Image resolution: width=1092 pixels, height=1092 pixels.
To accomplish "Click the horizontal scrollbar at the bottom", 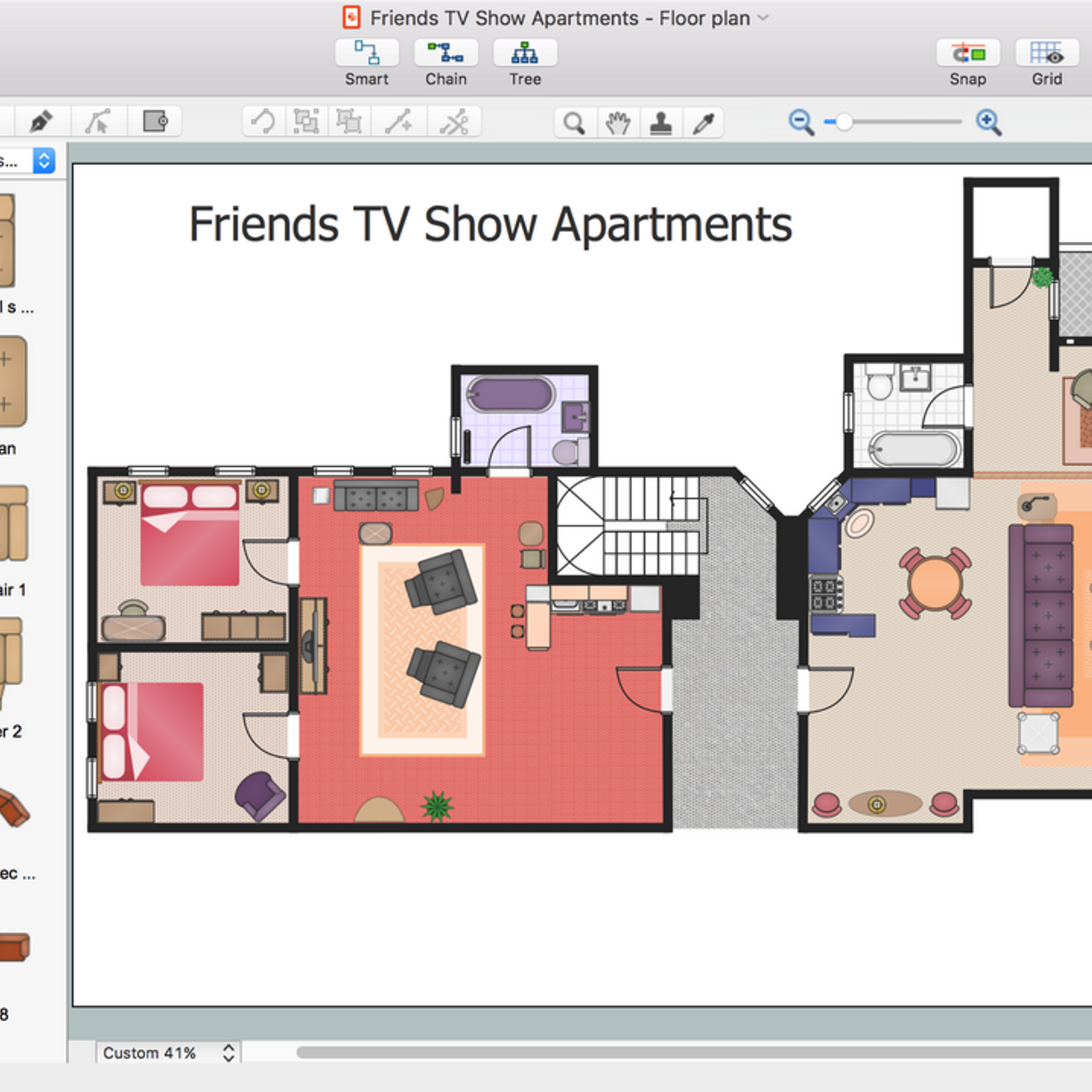I will click(693, 1052).
